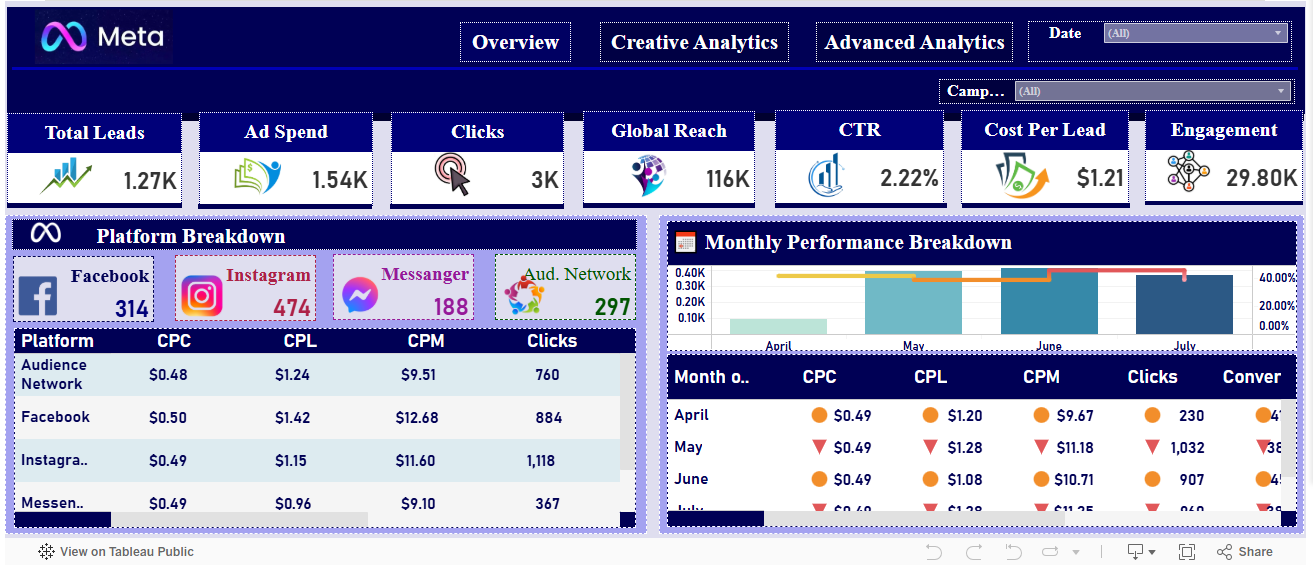Screen dimensions: 1313x572
Task: Click Audience Network row label
Action: tap(53, 375)
